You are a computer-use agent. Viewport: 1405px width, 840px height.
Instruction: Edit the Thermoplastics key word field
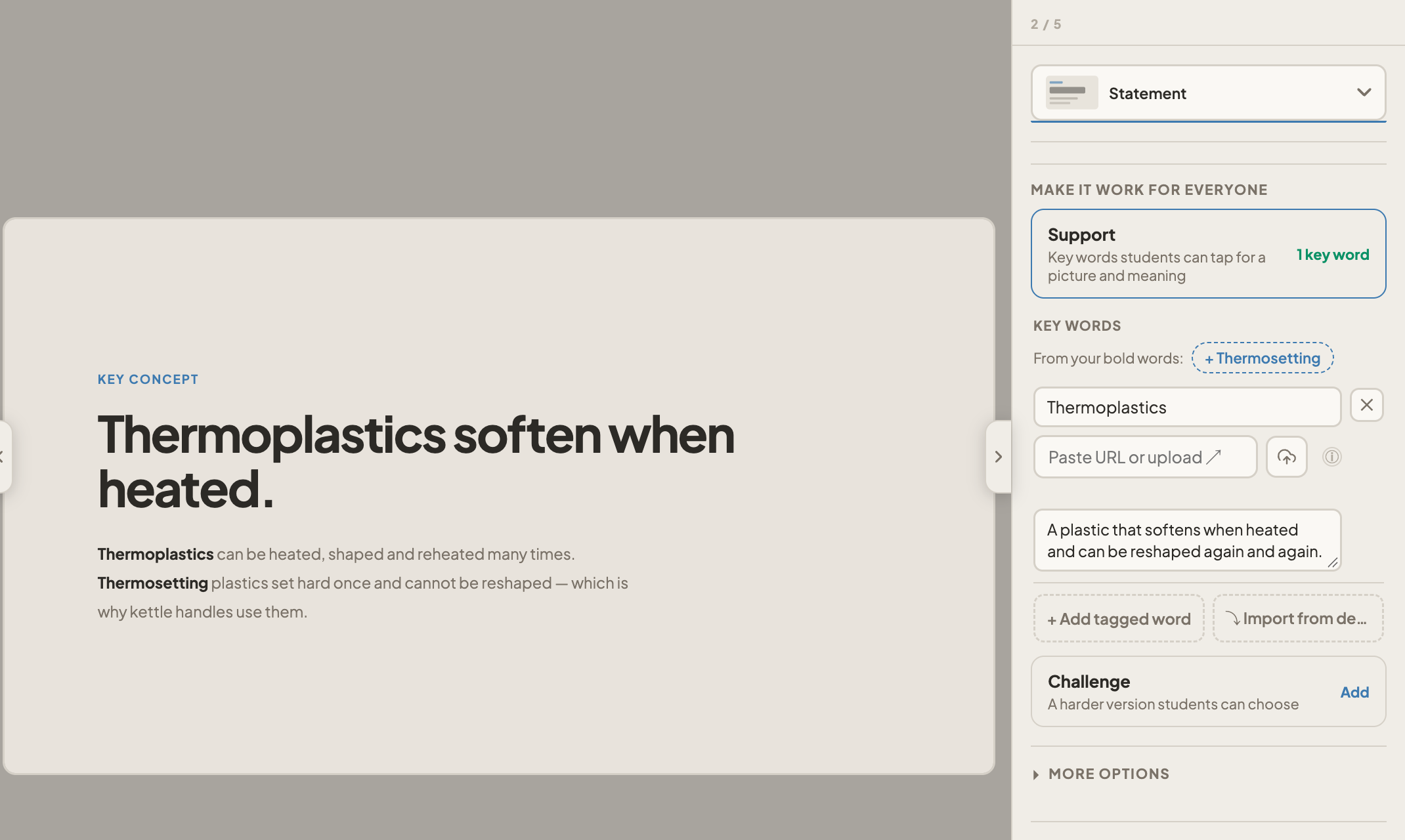(1187, 408)
